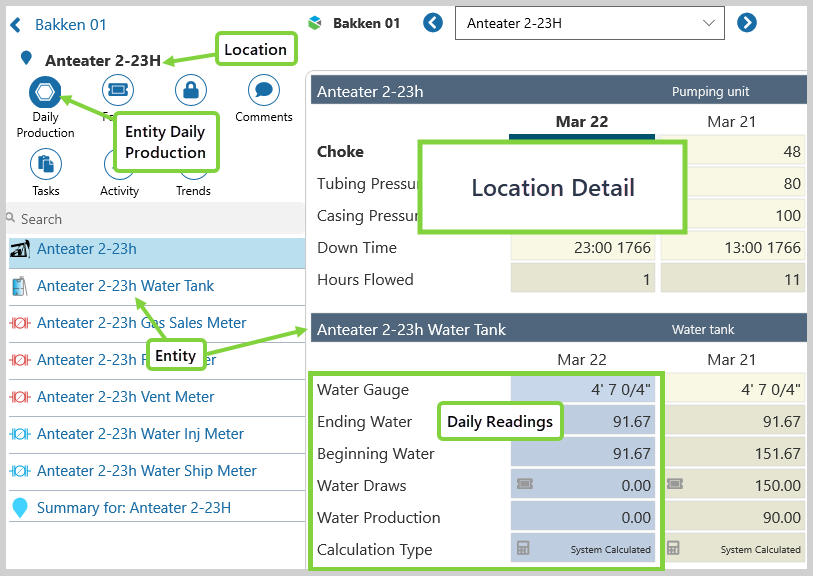The width and height of the screenshot is (813, 576).
Task: Open Anteater 2-23h Water Inj Meter
Action: [157, 434]
